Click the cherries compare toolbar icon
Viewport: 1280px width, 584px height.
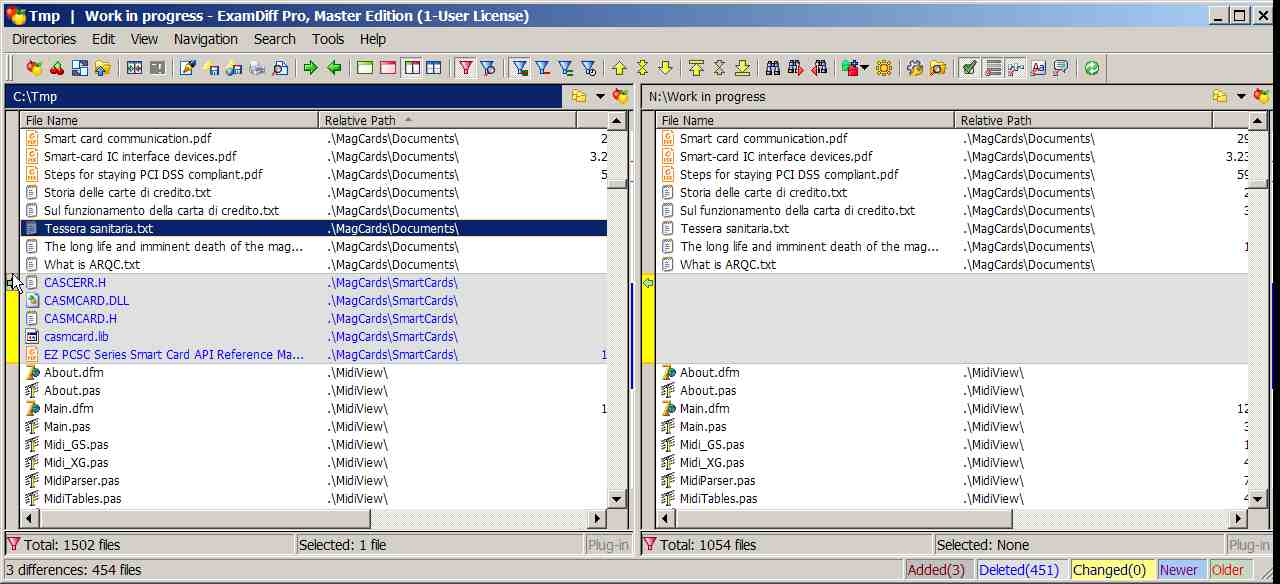tap(57, 68)
